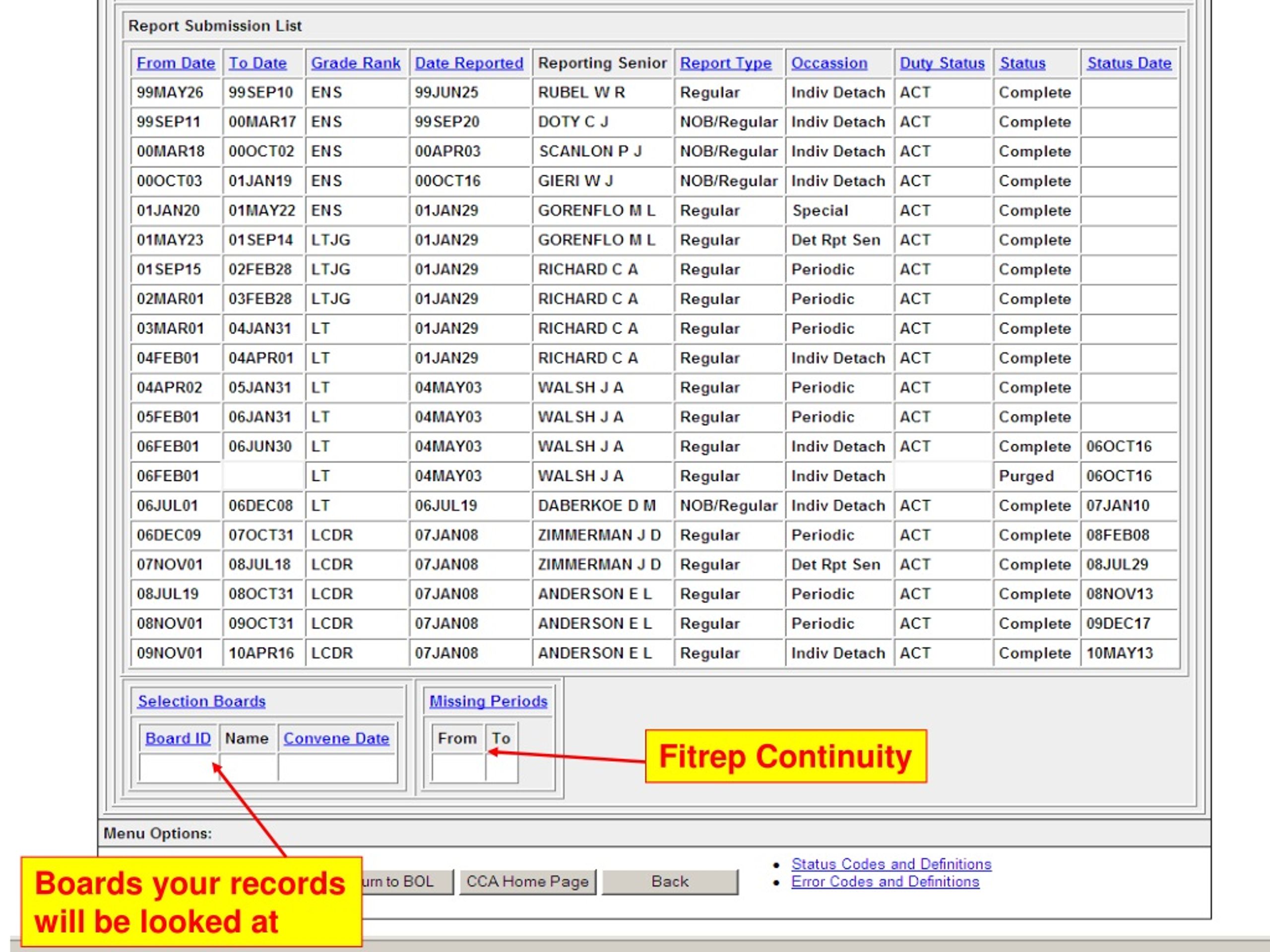Screen dimensions: 1270x952
Task: Select reporting senior DABERKOE D M
Action: point(602,506)
